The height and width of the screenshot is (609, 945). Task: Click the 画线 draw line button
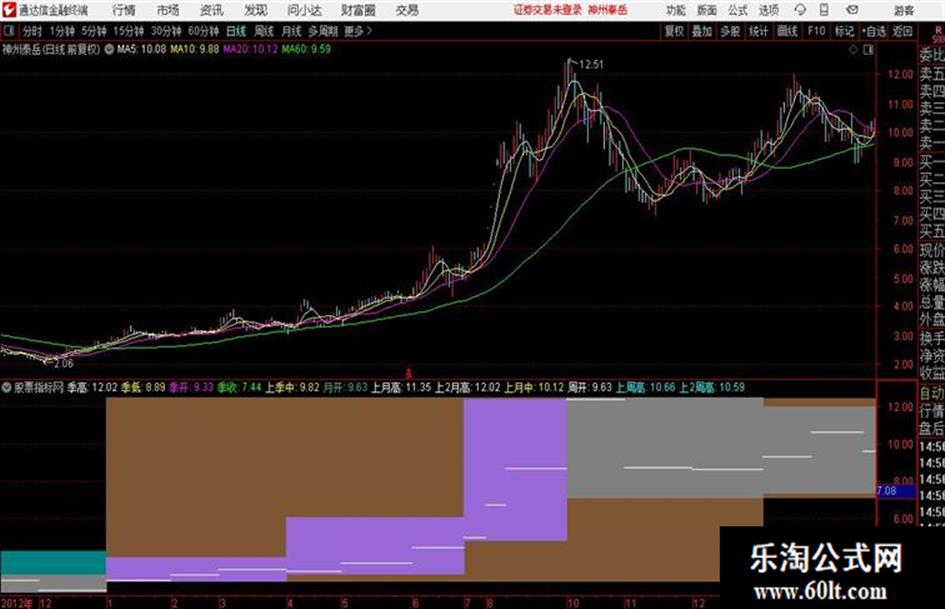pyautogui.click(x=788, y=31)
